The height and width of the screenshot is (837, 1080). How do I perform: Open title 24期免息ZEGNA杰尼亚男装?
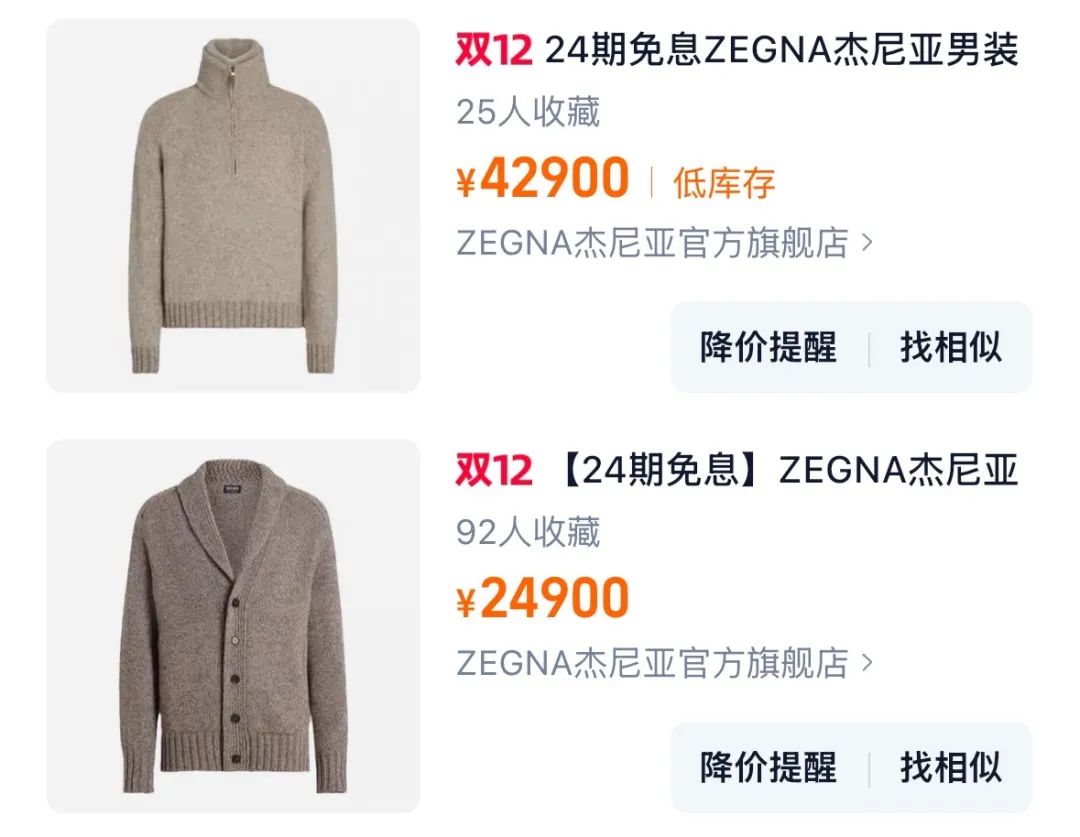782,50
